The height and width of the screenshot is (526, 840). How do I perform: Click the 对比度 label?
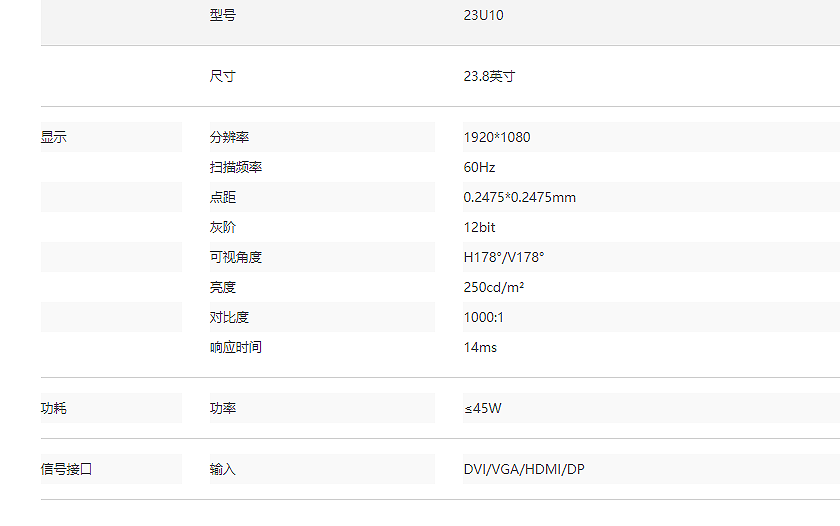(x=229, y=317)
